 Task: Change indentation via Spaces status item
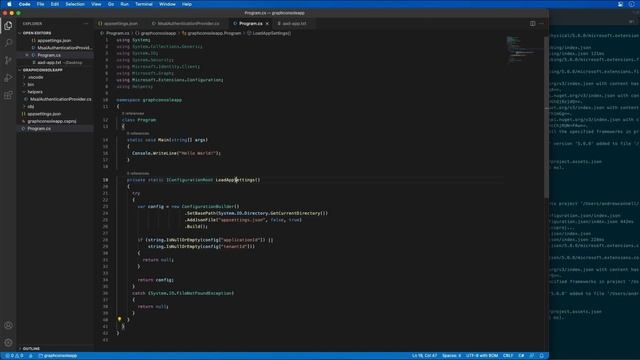click(451, 356)
